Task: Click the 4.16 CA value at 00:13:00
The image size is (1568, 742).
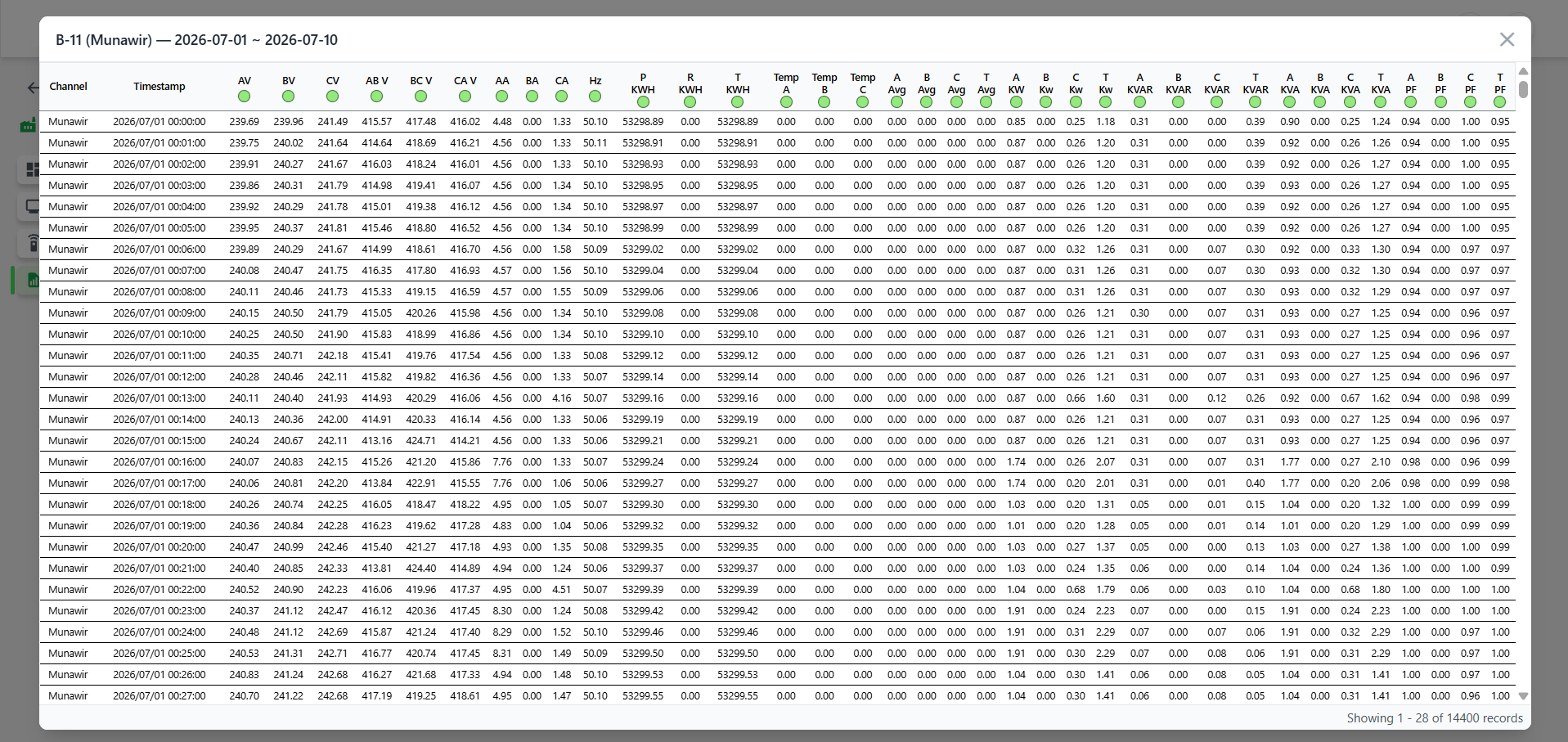Action: pos(562,398)
